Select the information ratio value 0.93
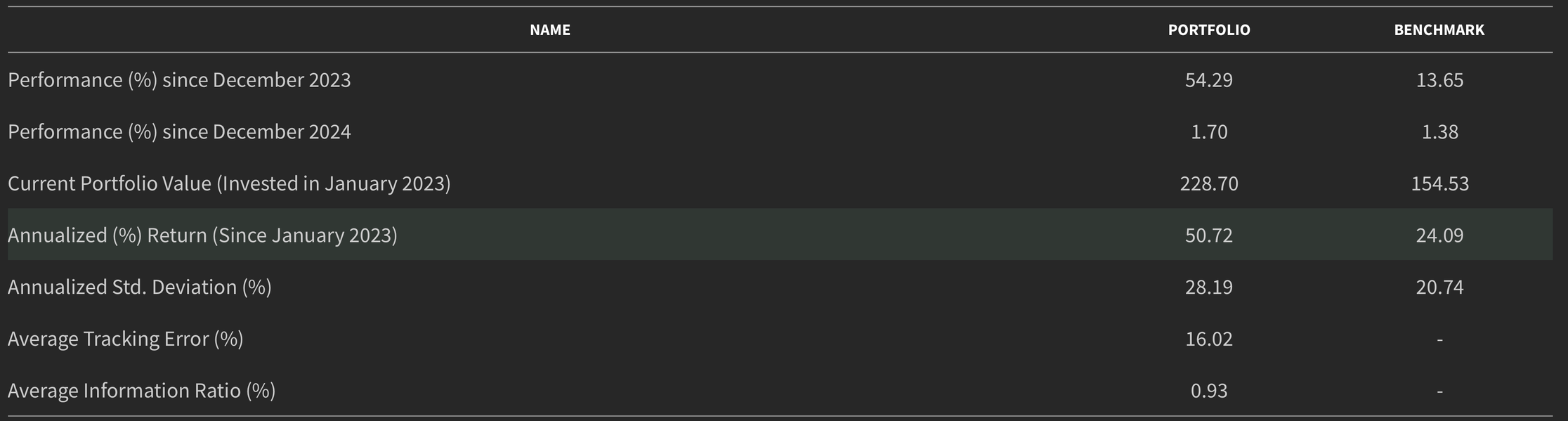This screenshot has height=421, width=1568. point(1208,391)
